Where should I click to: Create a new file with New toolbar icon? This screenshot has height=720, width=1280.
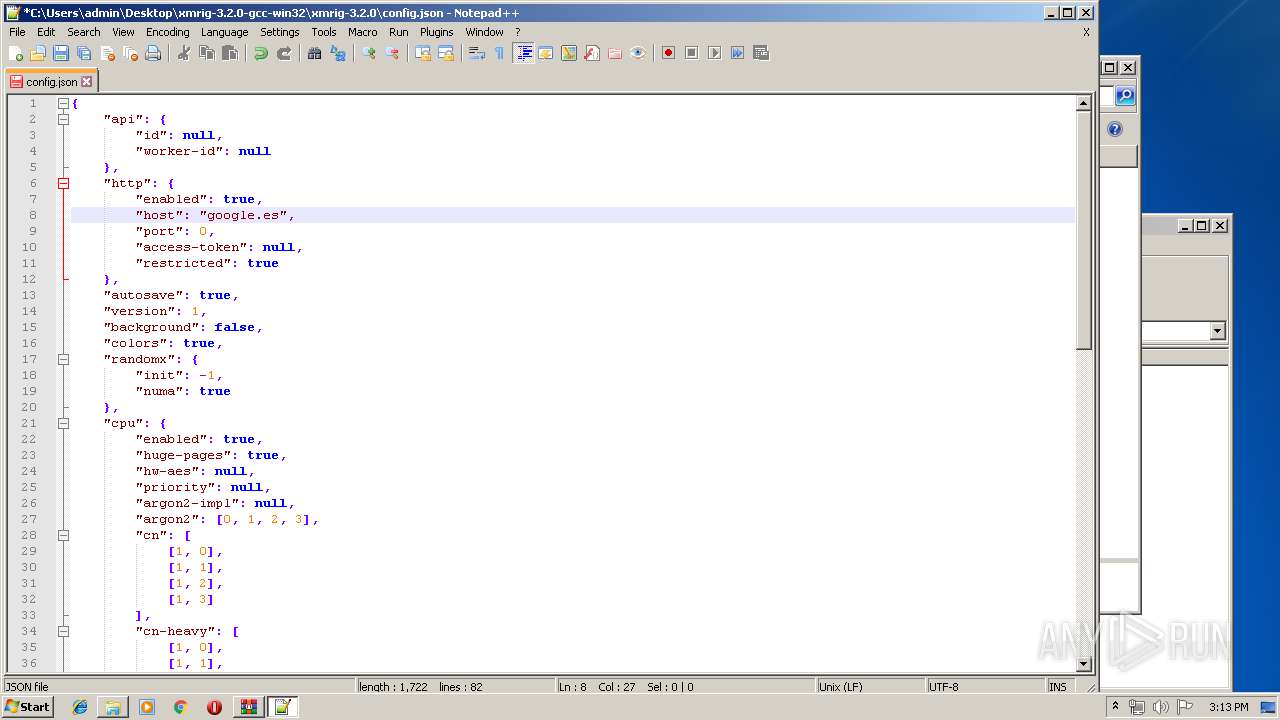point(16,53)
